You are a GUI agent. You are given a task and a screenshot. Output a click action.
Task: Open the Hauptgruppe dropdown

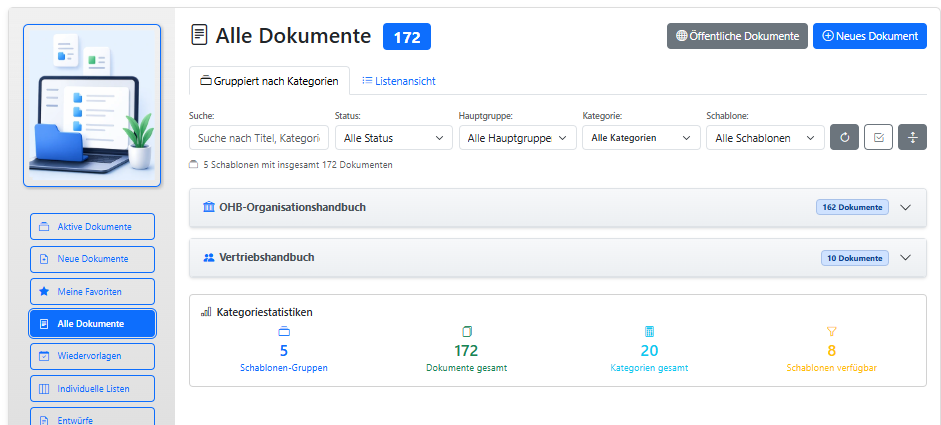click(x=517, y=137)
